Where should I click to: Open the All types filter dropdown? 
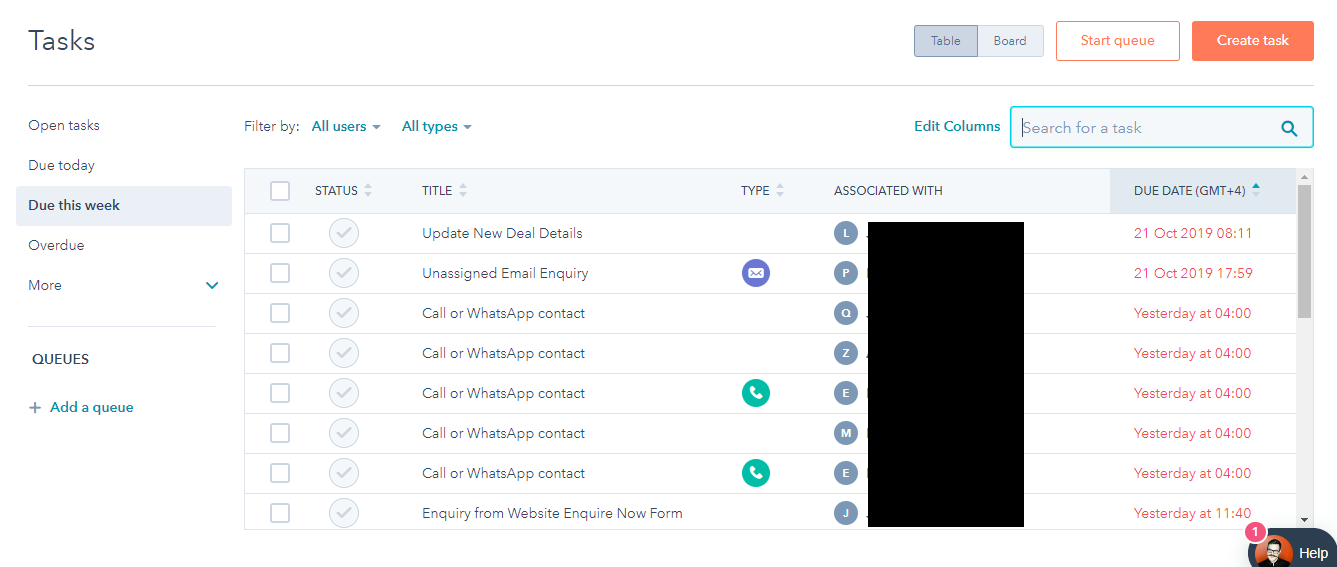[436, 127]
